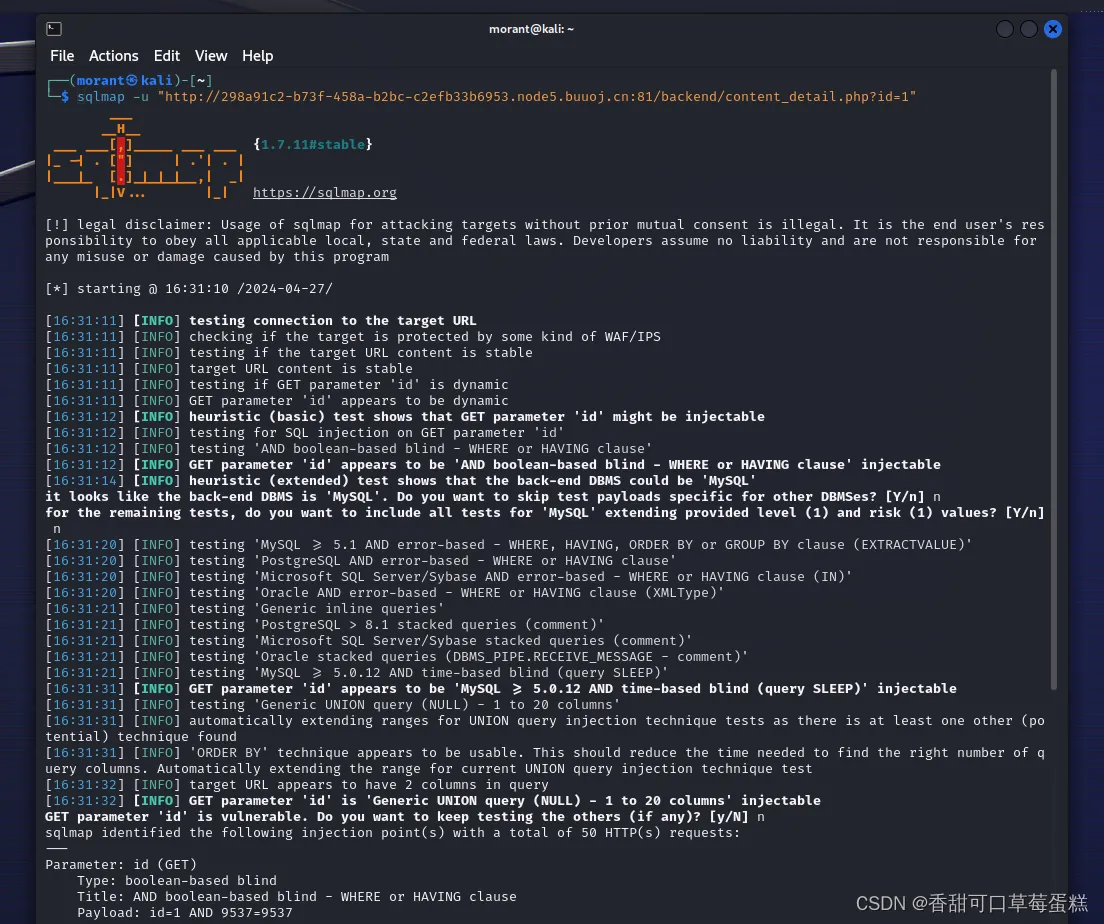
Task: Click 'target URL appears to have 2 columns' line
Action: (296, 785)
